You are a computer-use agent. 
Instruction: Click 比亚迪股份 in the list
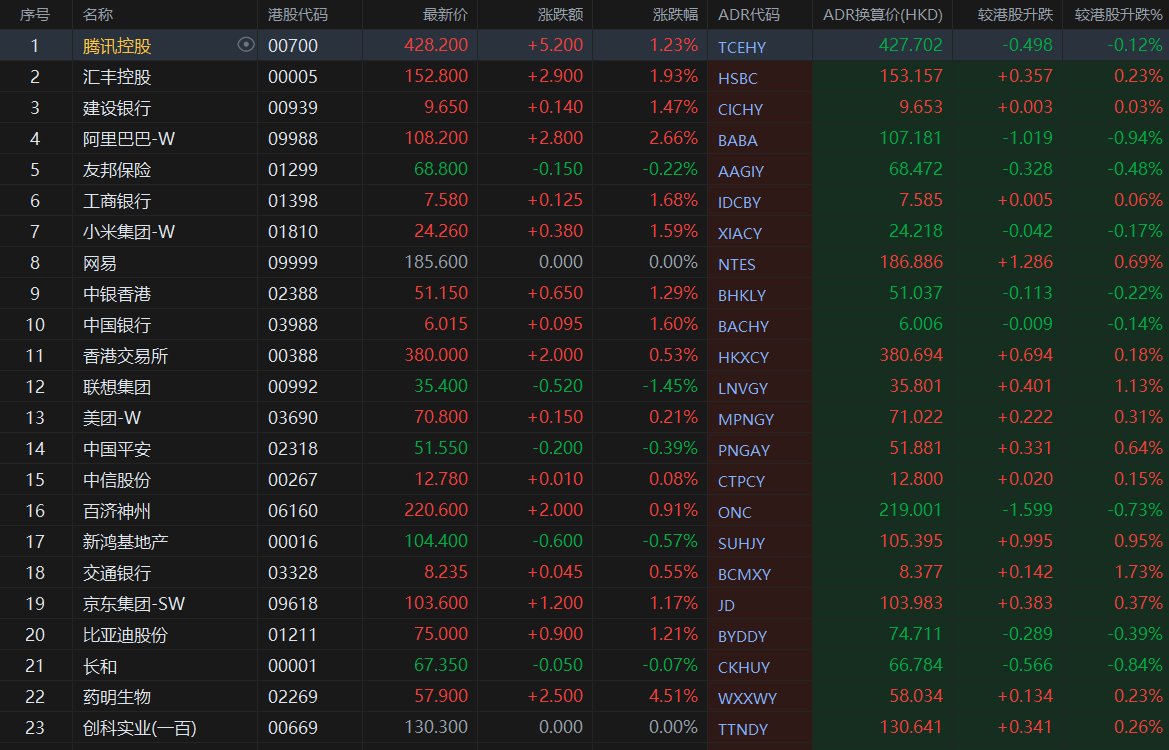125,635
